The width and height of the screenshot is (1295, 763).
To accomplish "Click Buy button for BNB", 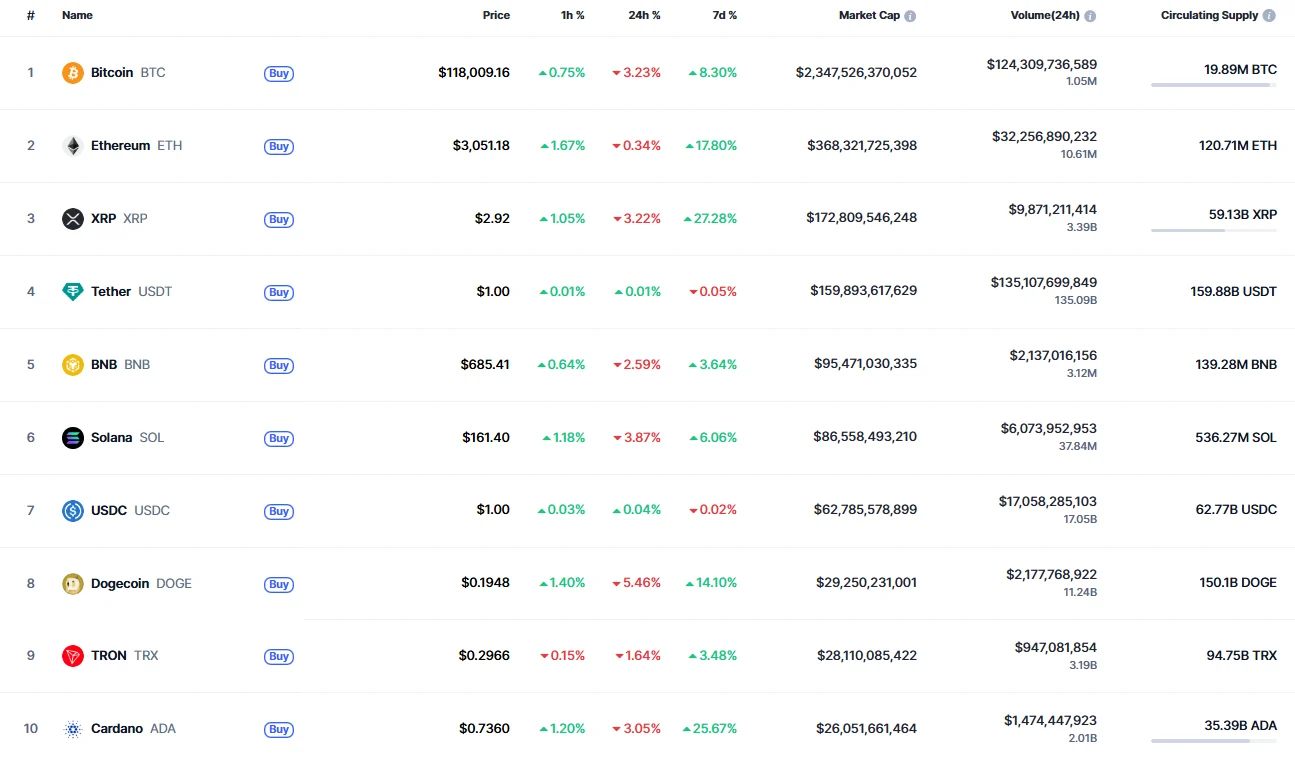I will coord(279,365).
